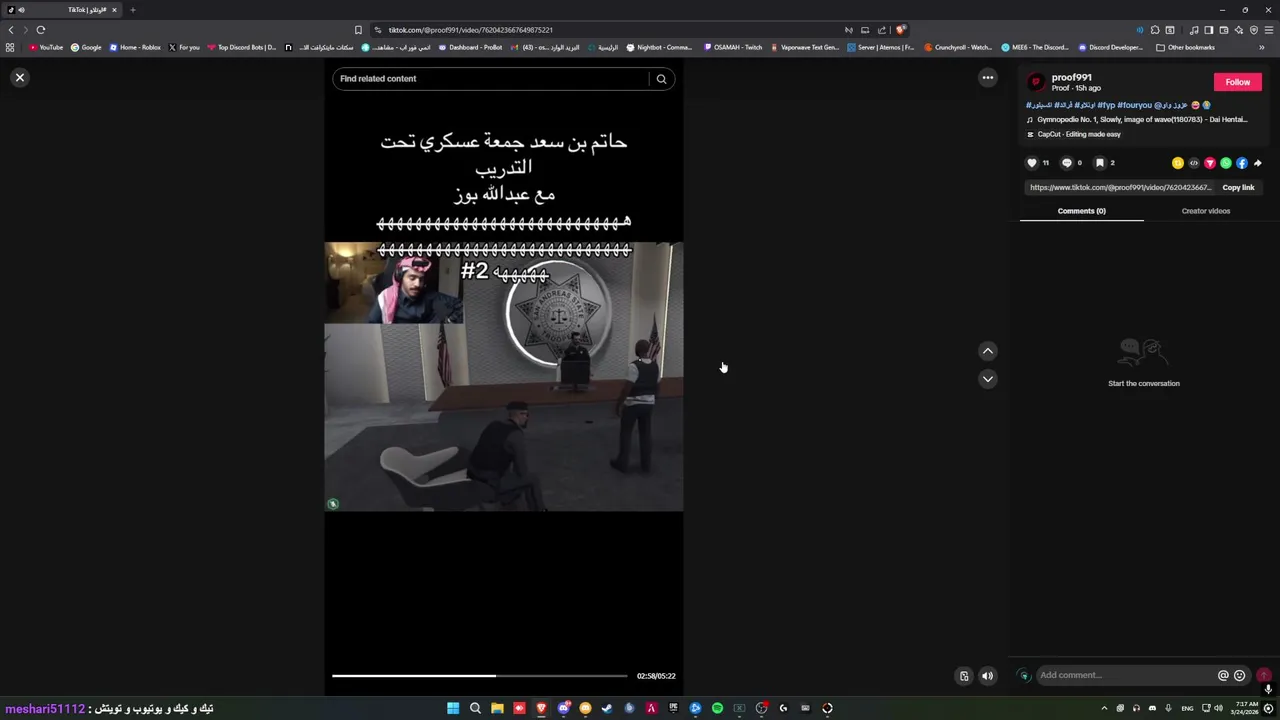Open CapCut - Editing made easy link
The width and height of the screenshot is (1280, 720).
(x=1078, y=134)
